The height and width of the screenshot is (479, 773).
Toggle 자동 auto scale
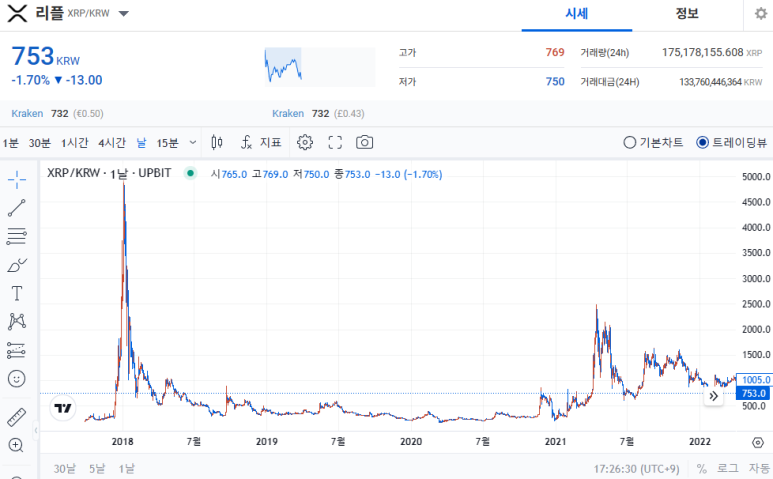(759, 468)
